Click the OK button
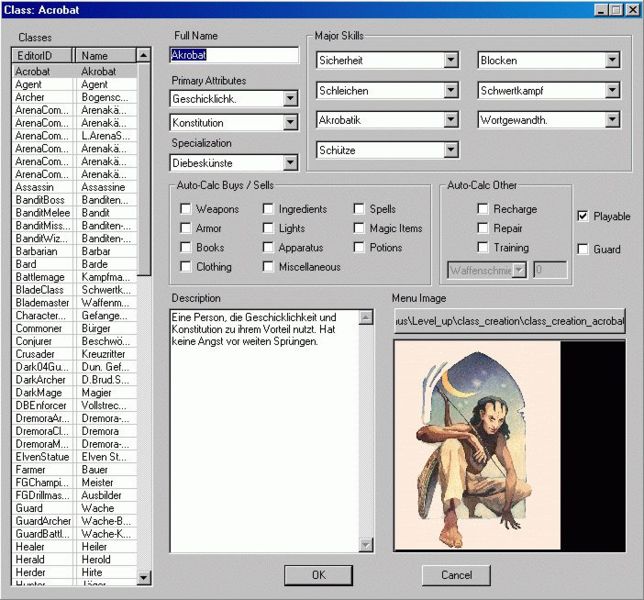644x600 pixels. pos(318,575)
